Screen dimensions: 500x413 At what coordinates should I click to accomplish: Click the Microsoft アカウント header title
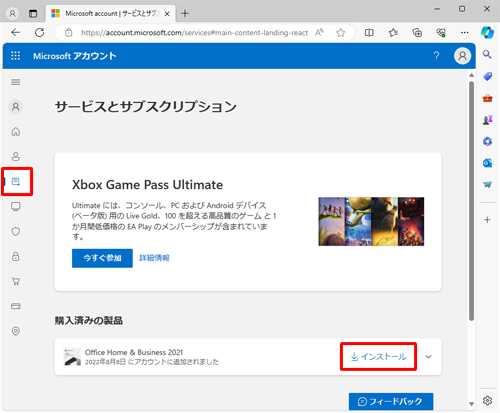coord(75,56)
